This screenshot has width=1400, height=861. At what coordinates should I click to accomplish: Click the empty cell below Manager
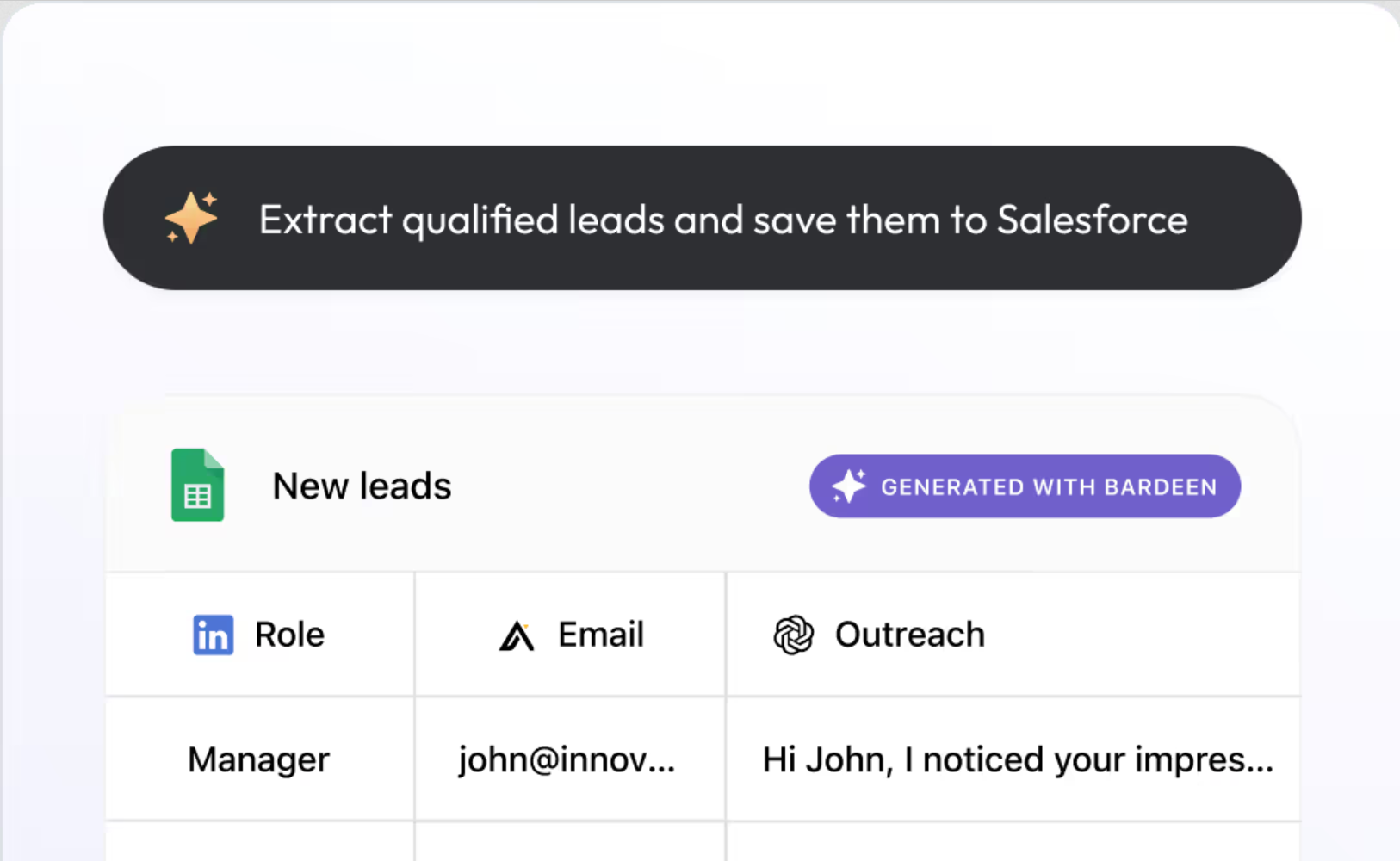click(x=258, y=842)
